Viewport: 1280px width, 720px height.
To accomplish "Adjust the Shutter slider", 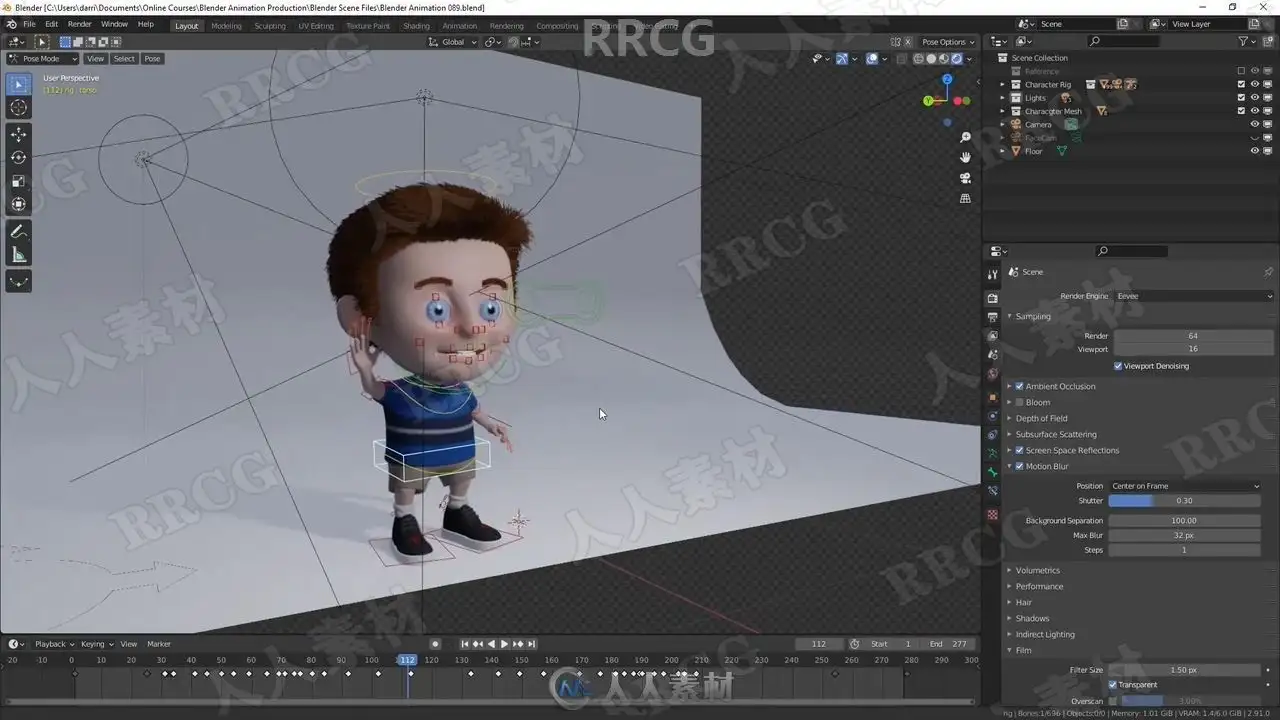I will click(1184, 500).
